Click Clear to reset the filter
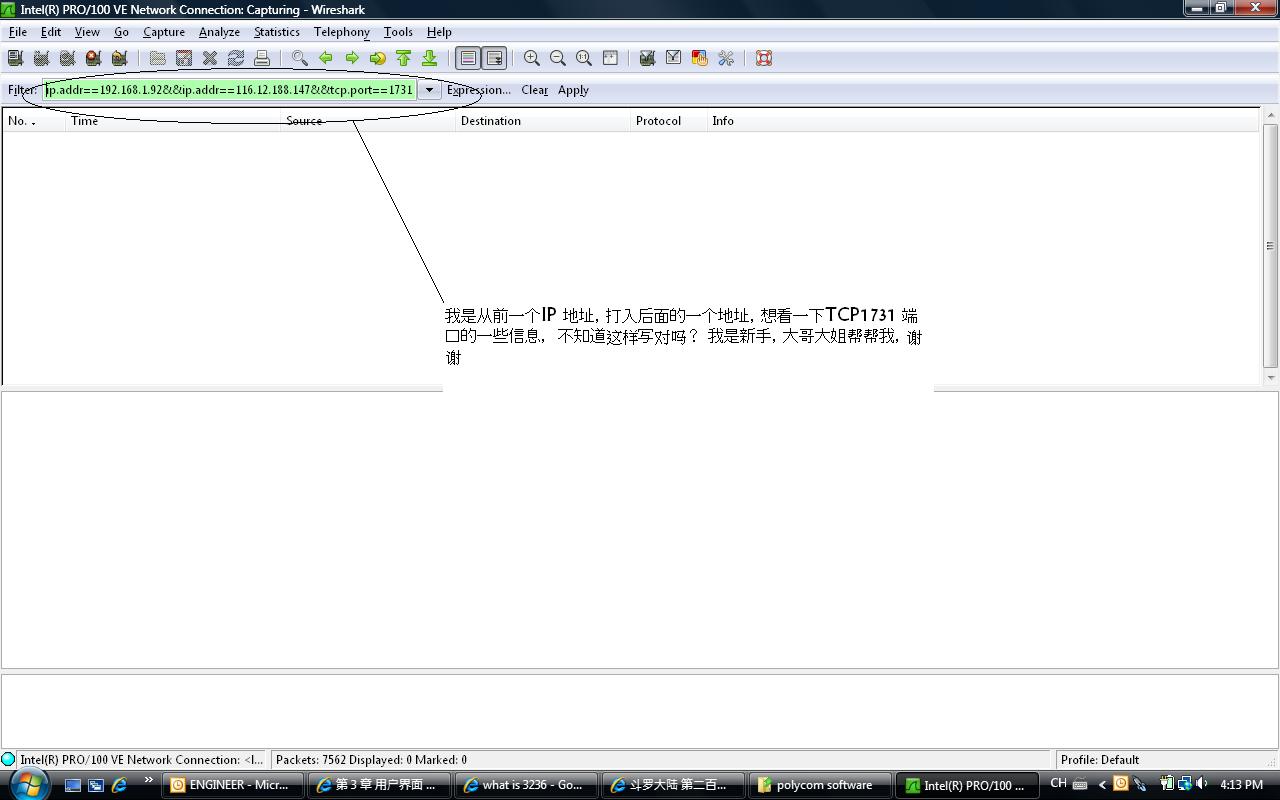Screen dimensions: 1280x800 pyautogui.click(x=534, y=90)
